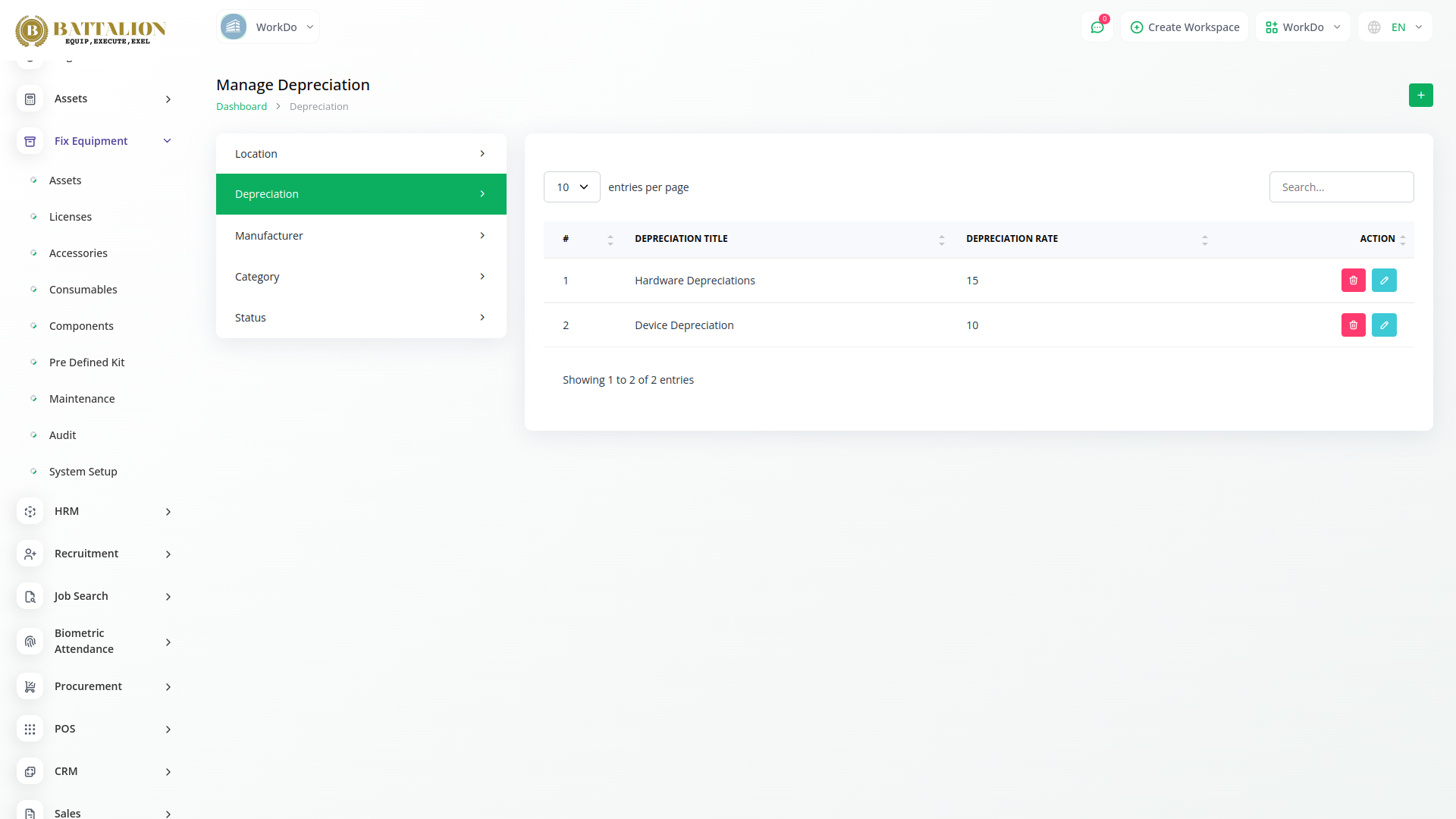The width and height of the screenshot is (1456, 819).
Task: Collapse the Fix Equipment sidebar menu
Action: coord(167,141)
